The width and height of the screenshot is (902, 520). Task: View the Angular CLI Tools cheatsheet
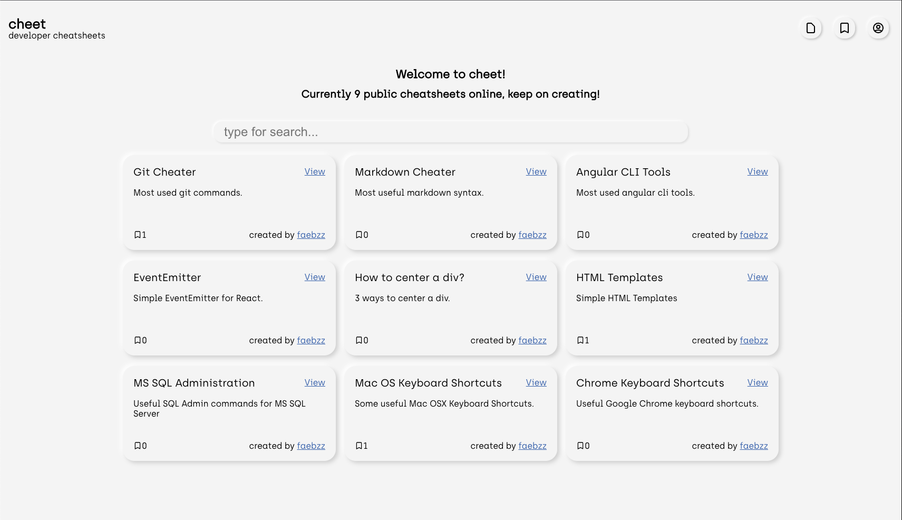(x=758, y=171)
